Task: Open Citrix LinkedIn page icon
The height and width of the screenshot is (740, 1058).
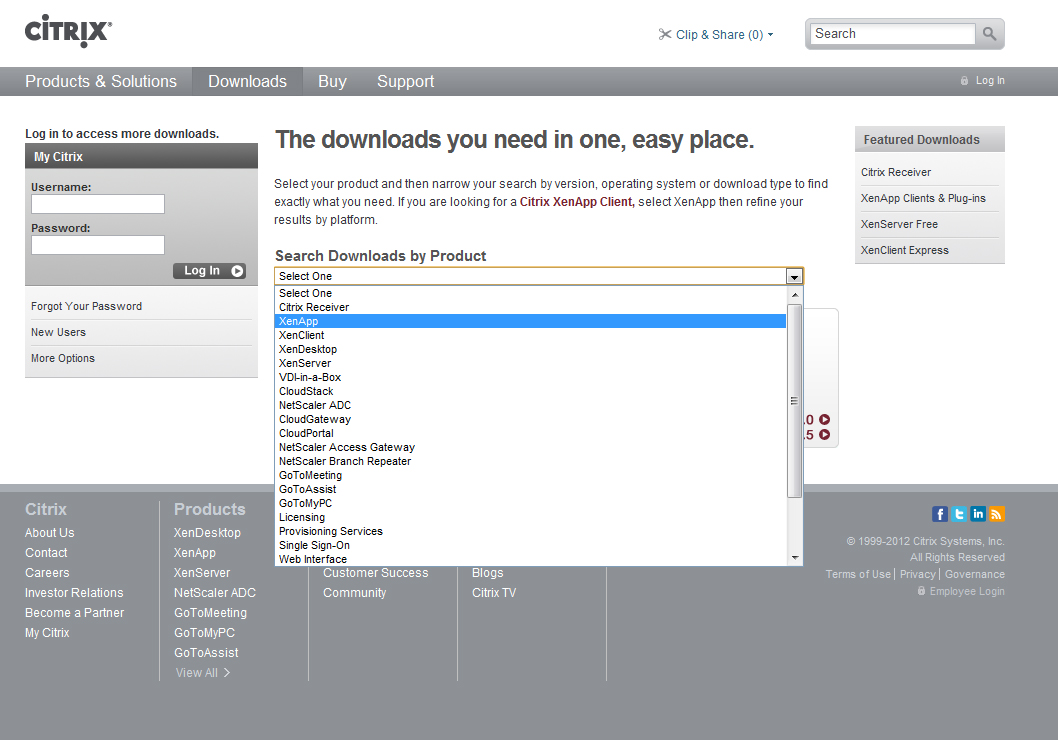Action: [978, 514]
